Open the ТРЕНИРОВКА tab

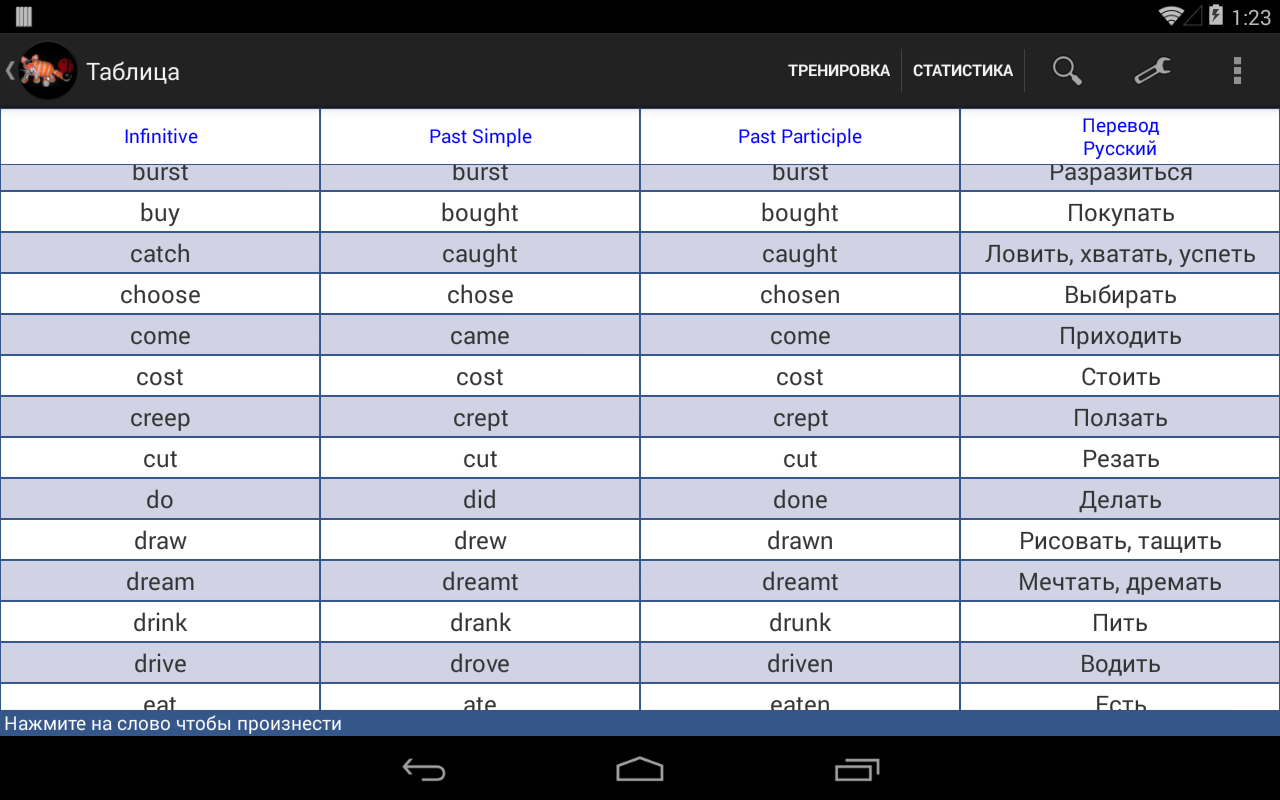pyautogui.click(x=838, y=71)
